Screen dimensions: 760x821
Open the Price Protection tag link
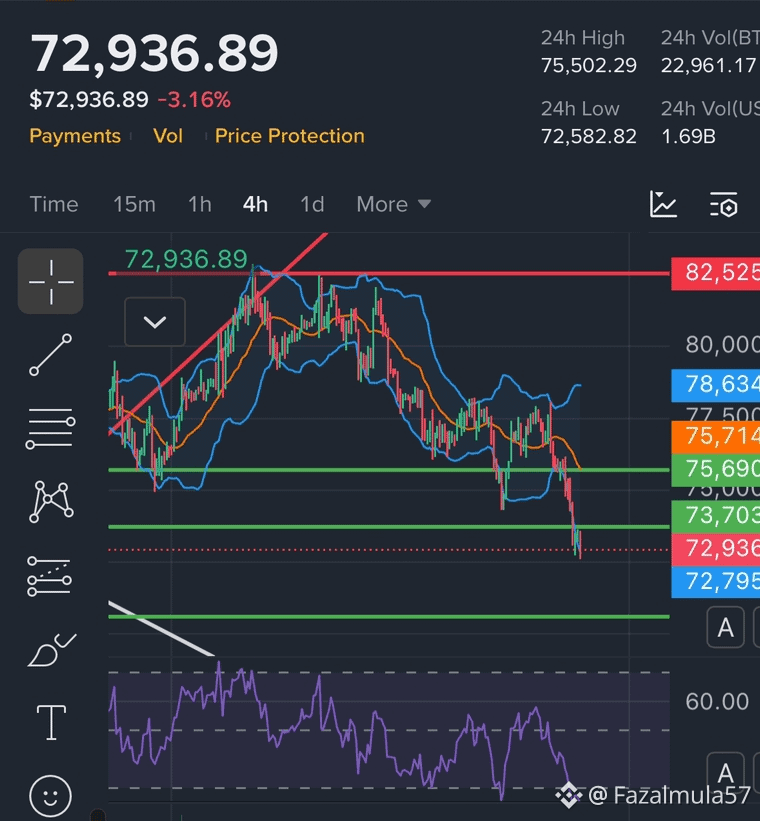[x=290, y=136]
